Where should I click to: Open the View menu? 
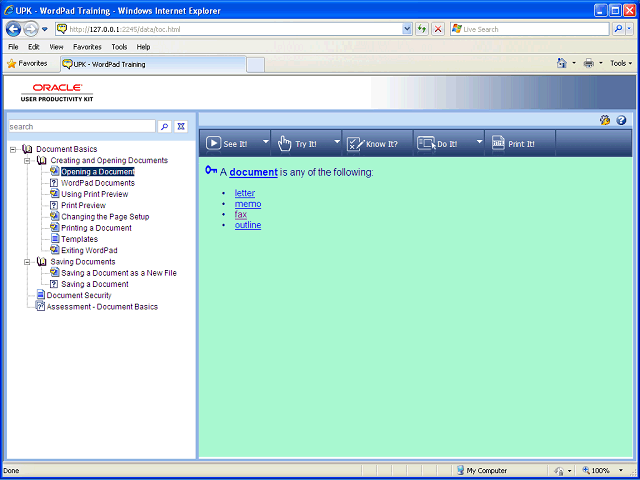pyautogui.click(x=56, y=47)
